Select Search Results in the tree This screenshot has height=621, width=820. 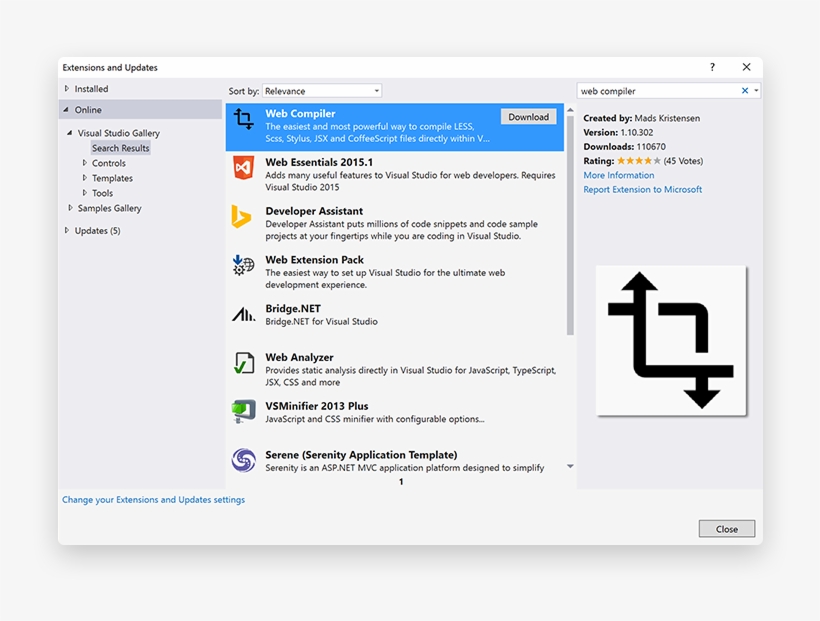point(121,148)
